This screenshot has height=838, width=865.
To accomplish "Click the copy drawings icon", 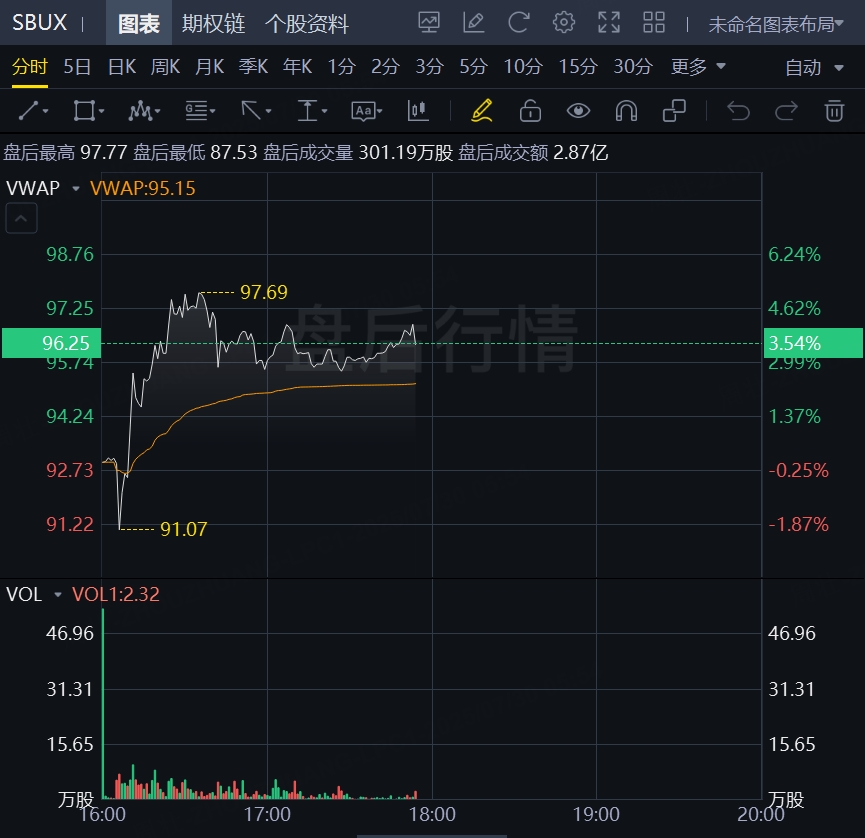I will (674, 111).
